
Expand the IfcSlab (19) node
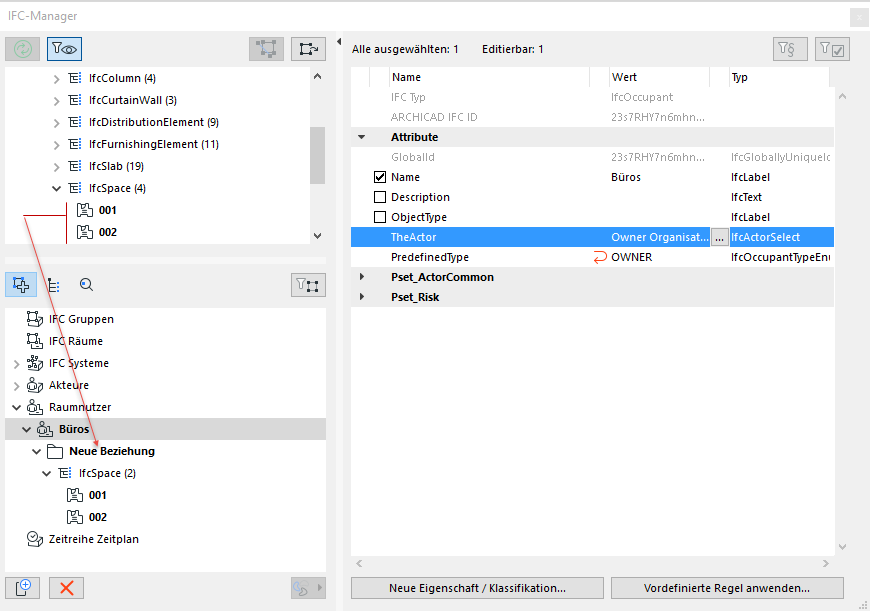[x=57, y=166]
